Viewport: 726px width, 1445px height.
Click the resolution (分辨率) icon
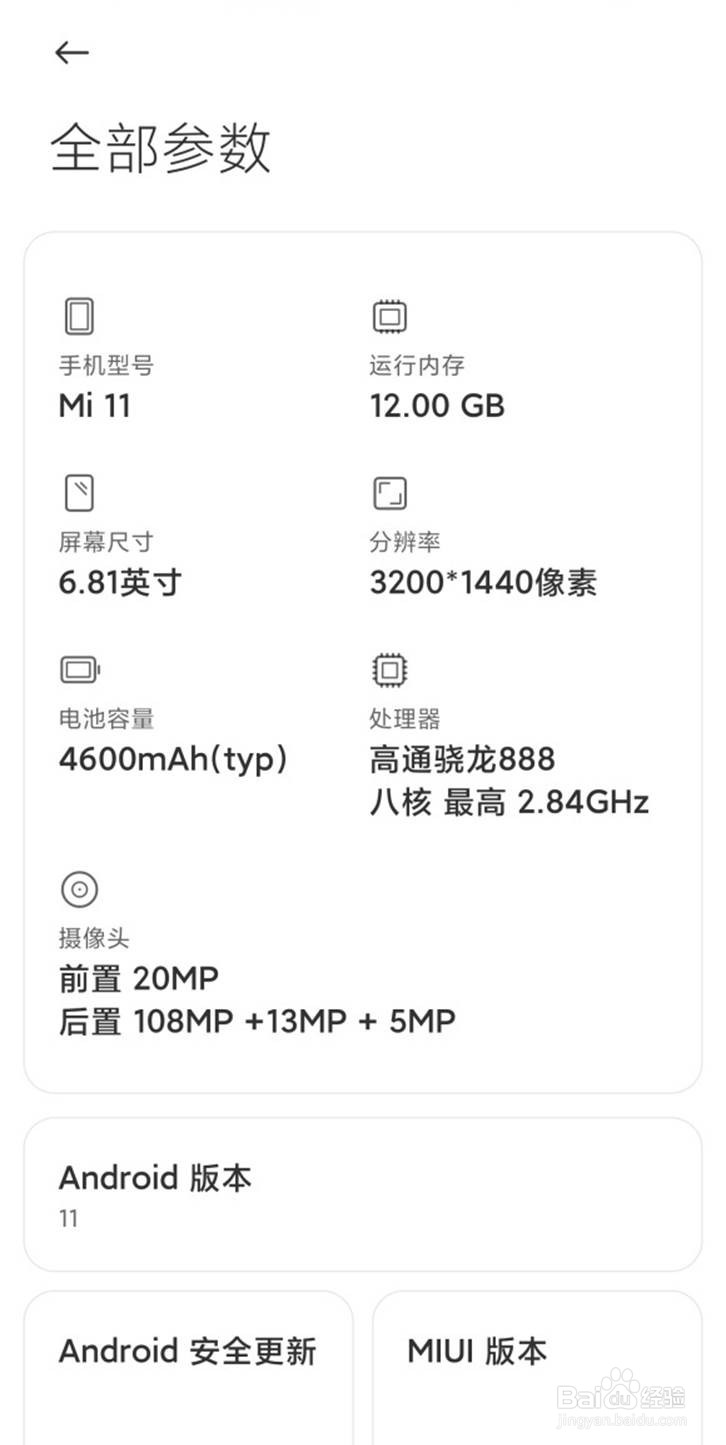click(390, 492)
